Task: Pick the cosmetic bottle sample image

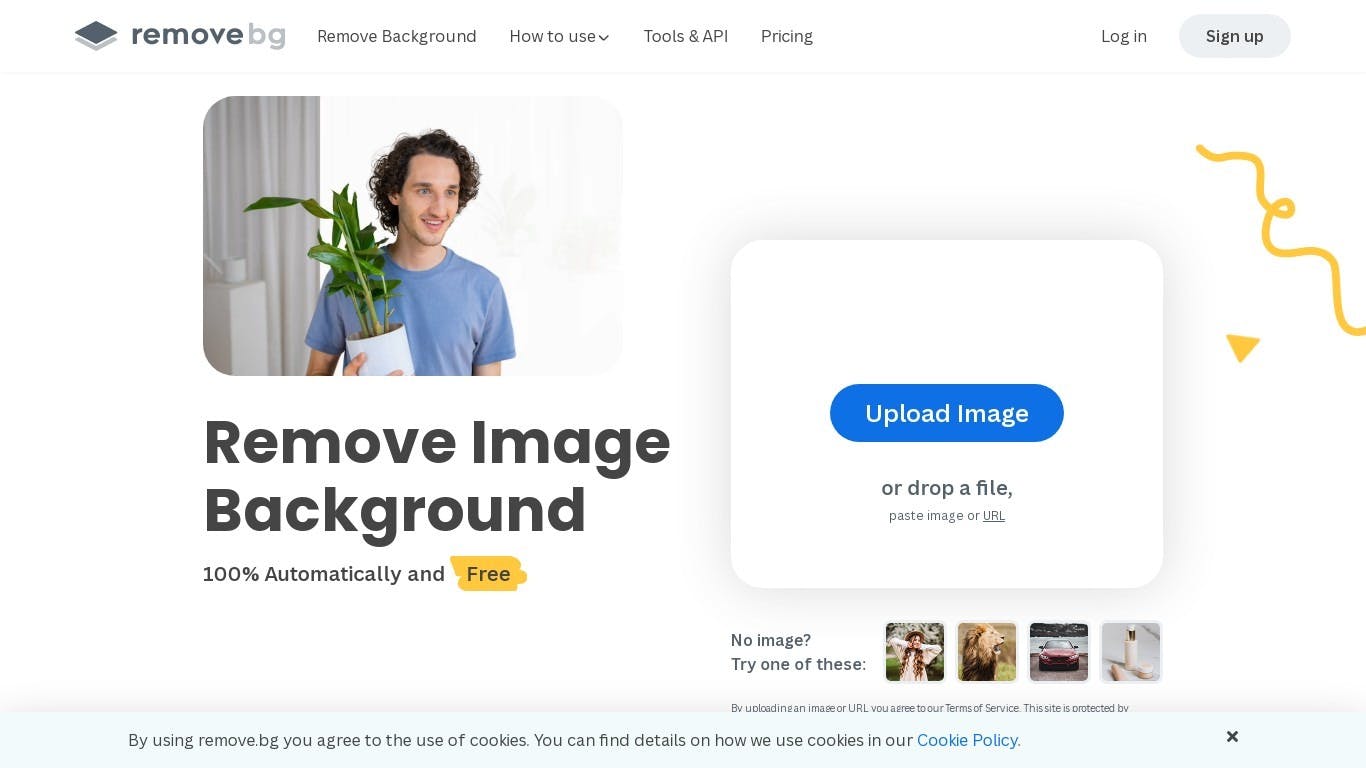Action: [1130, 652]
